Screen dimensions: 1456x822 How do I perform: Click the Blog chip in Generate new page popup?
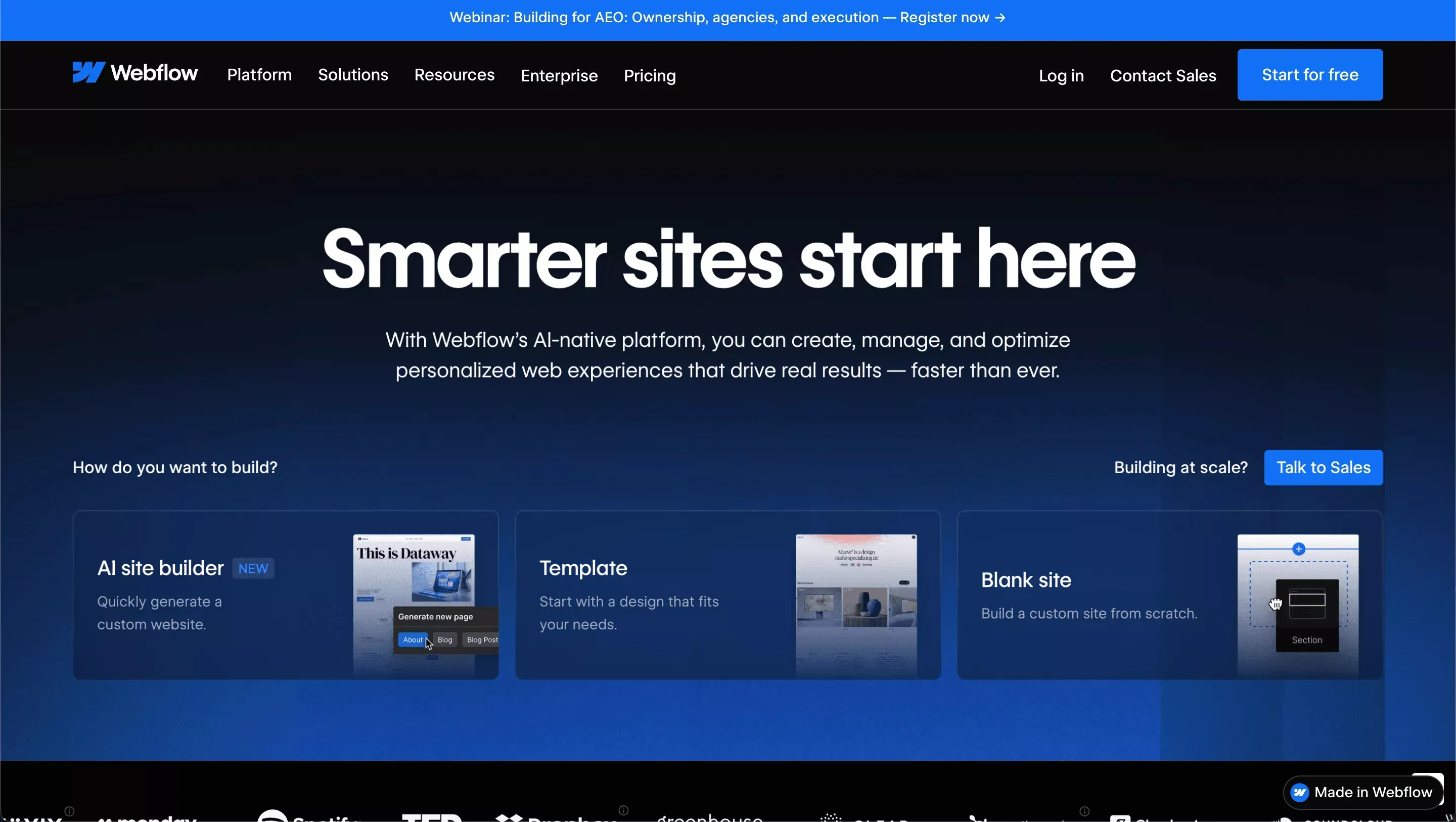click(445, 640)
